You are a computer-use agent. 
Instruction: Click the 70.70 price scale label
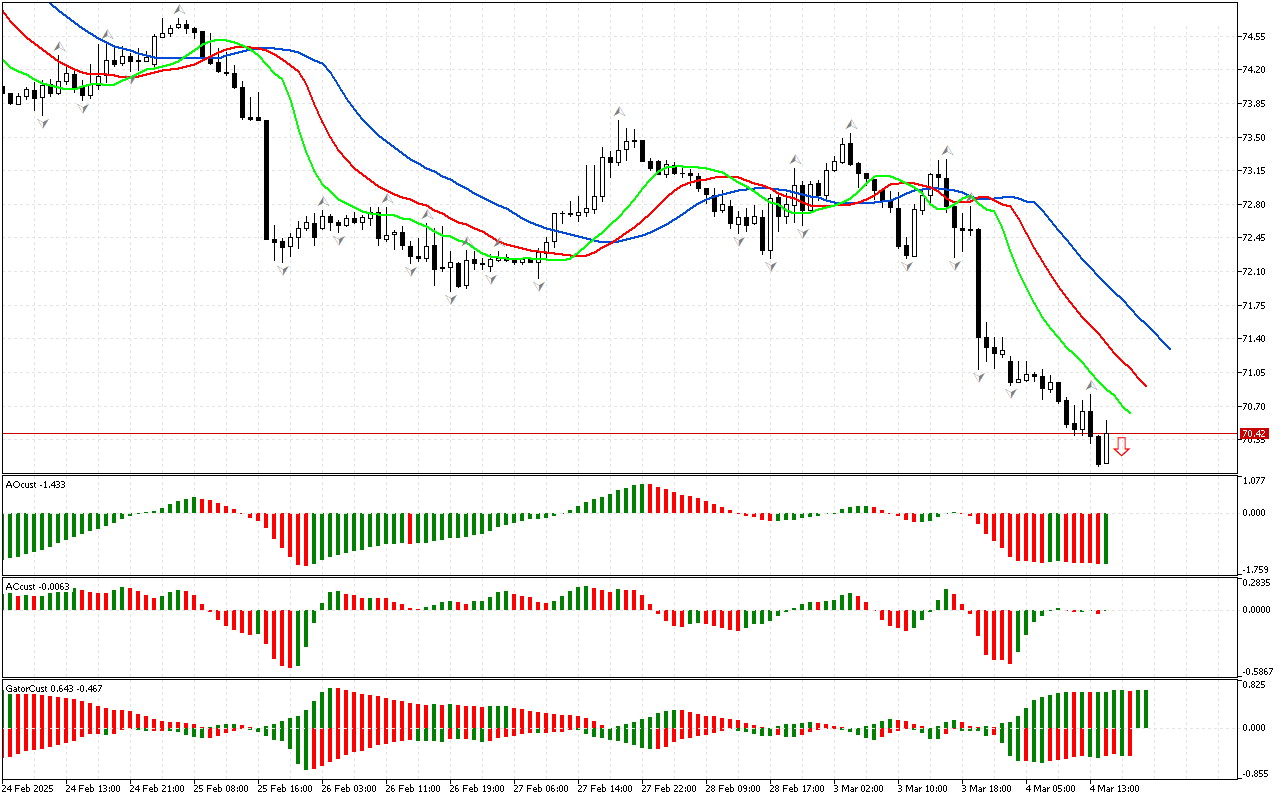1253,407
